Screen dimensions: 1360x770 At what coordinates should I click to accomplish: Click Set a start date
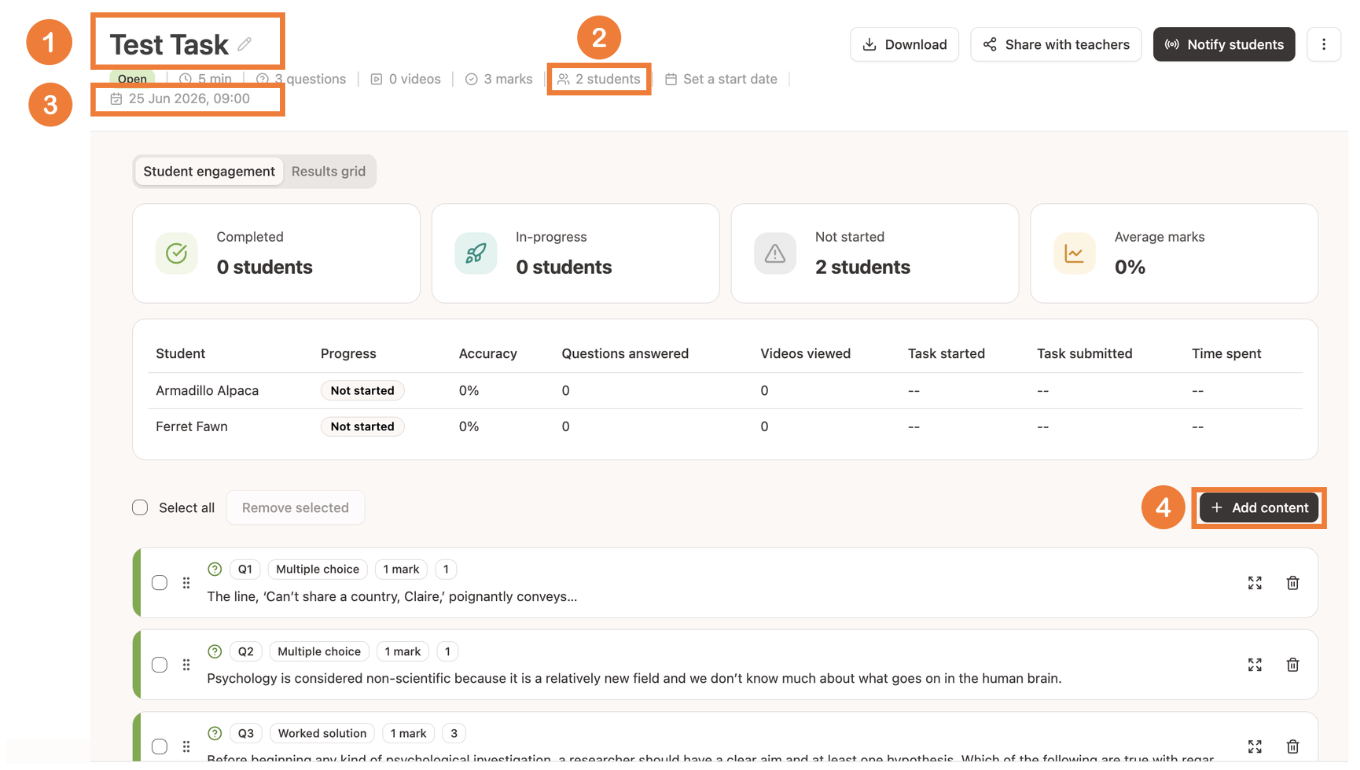(x=721, y=79)
